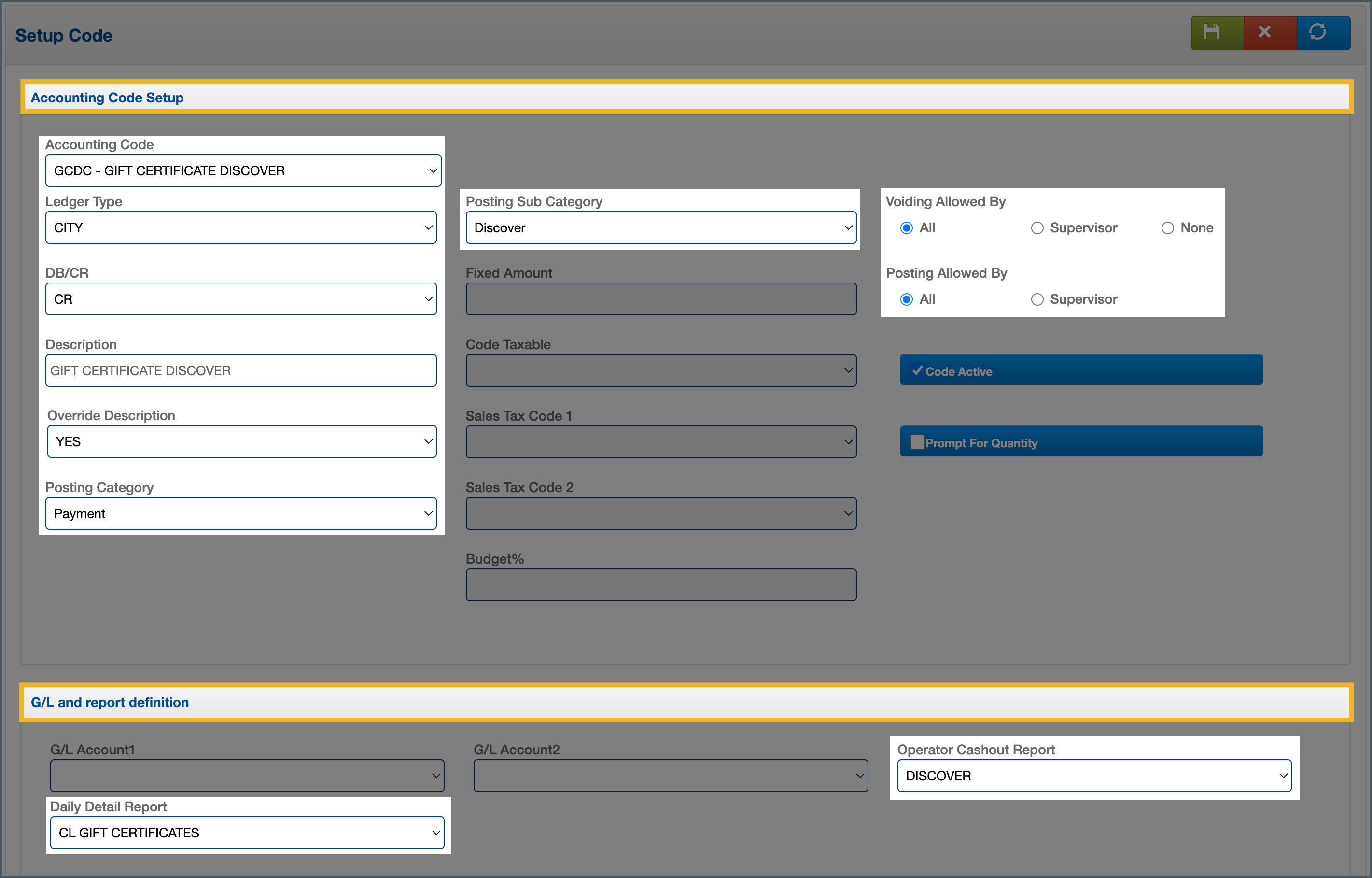Expand the Daily Detail Report dropdown

tap(247, 833)
